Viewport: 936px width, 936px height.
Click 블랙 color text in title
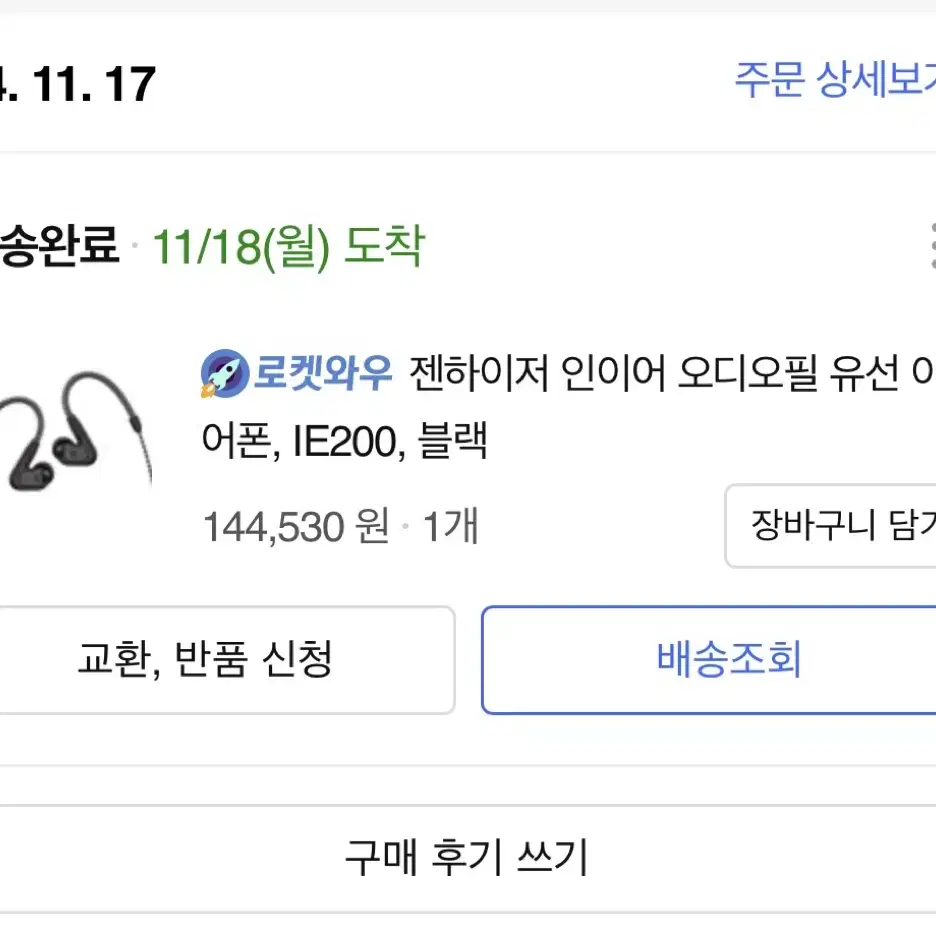[x=454, y=441]
